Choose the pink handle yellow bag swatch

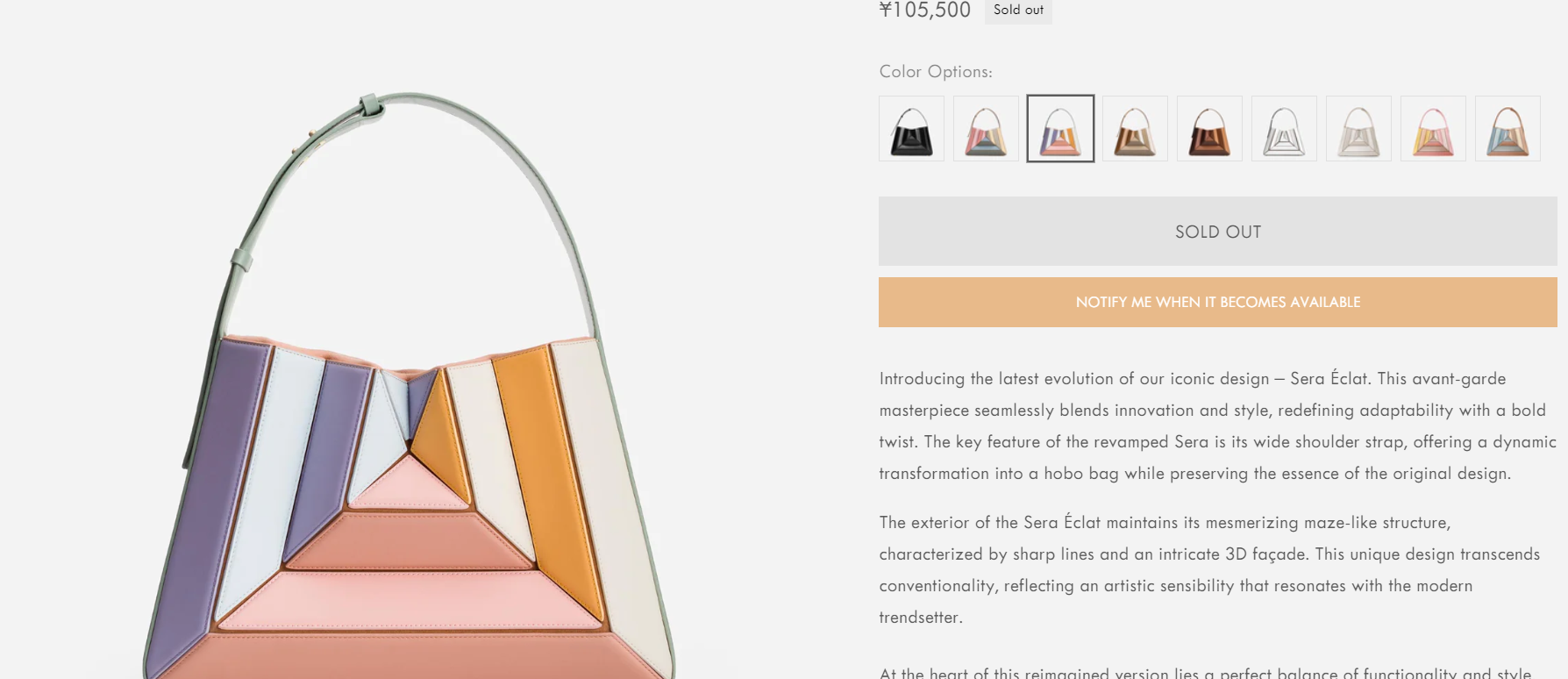point(1433,129)
